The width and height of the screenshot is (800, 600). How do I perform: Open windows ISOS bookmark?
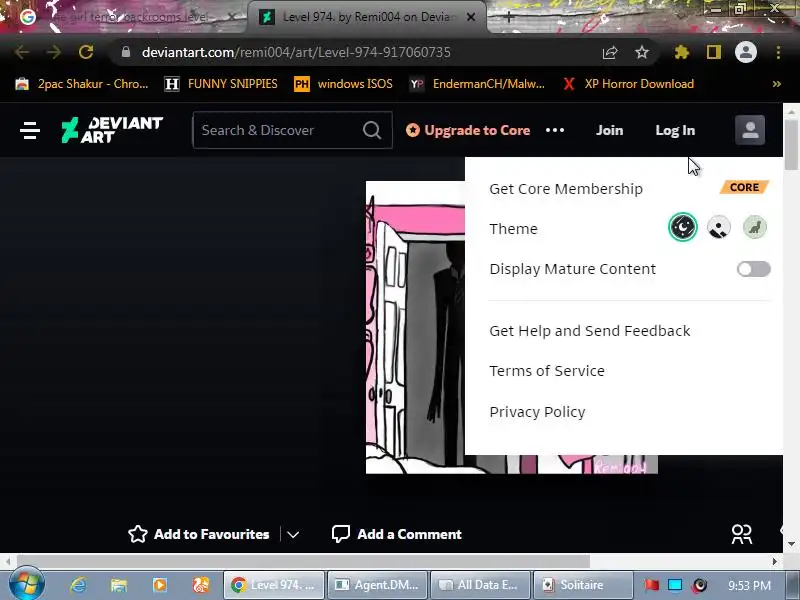(344, 84)
